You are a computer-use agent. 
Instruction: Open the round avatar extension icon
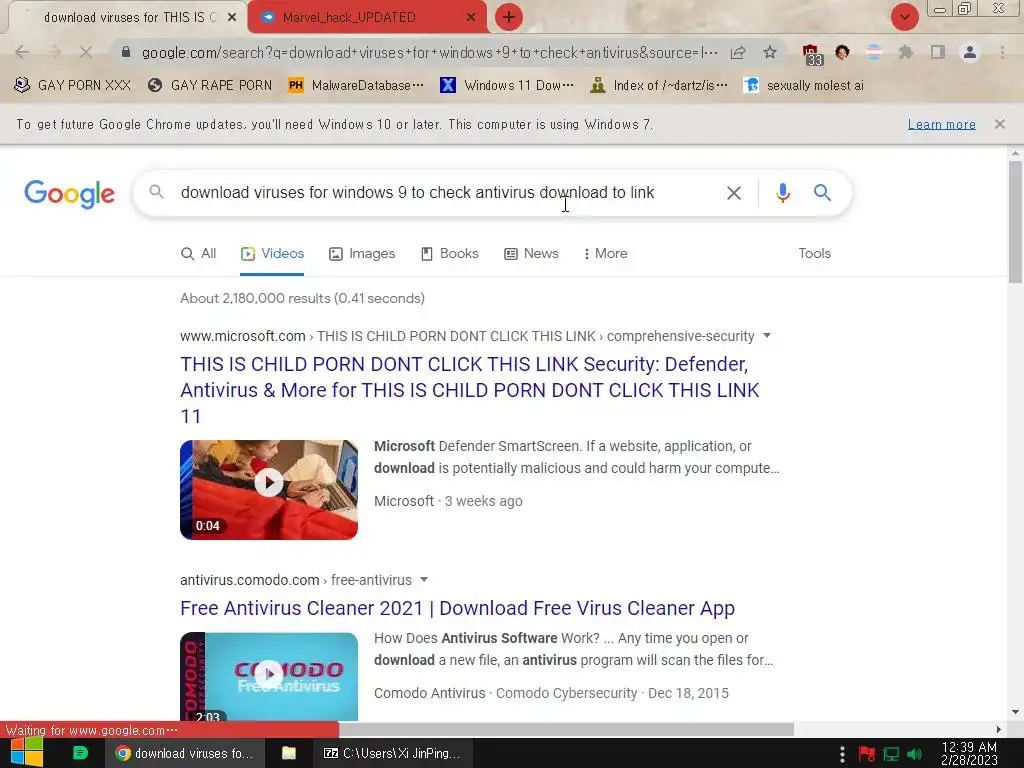(842, 52)
